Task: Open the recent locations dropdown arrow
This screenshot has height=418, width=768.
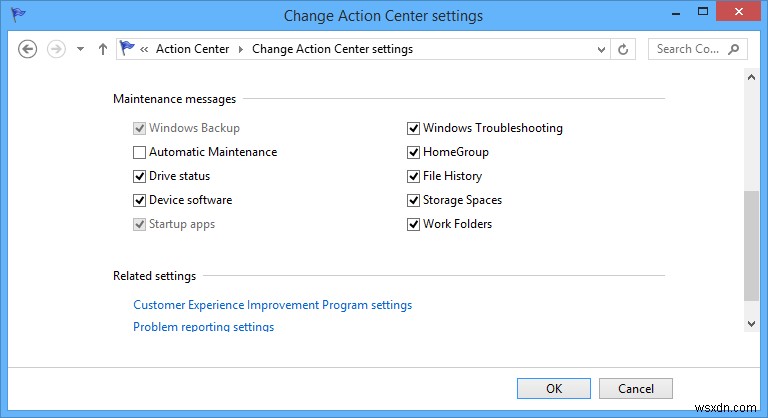Action: point(80,49)
